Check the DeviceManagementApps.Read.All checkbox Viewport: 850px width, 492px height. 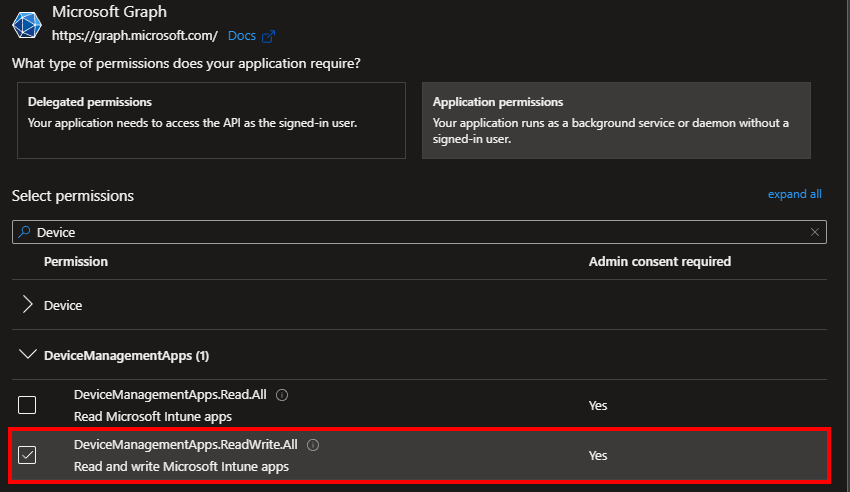27,405
